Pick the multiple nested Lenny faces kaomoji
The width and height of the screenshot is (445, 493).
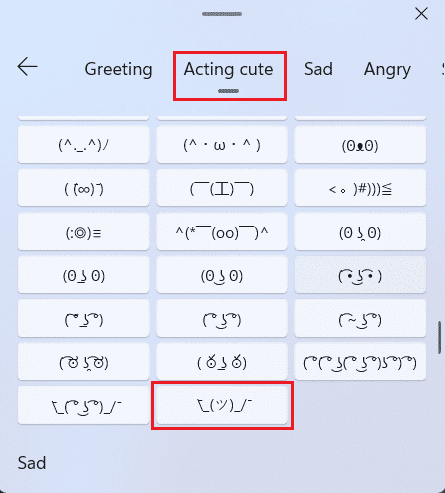[360, 362]
